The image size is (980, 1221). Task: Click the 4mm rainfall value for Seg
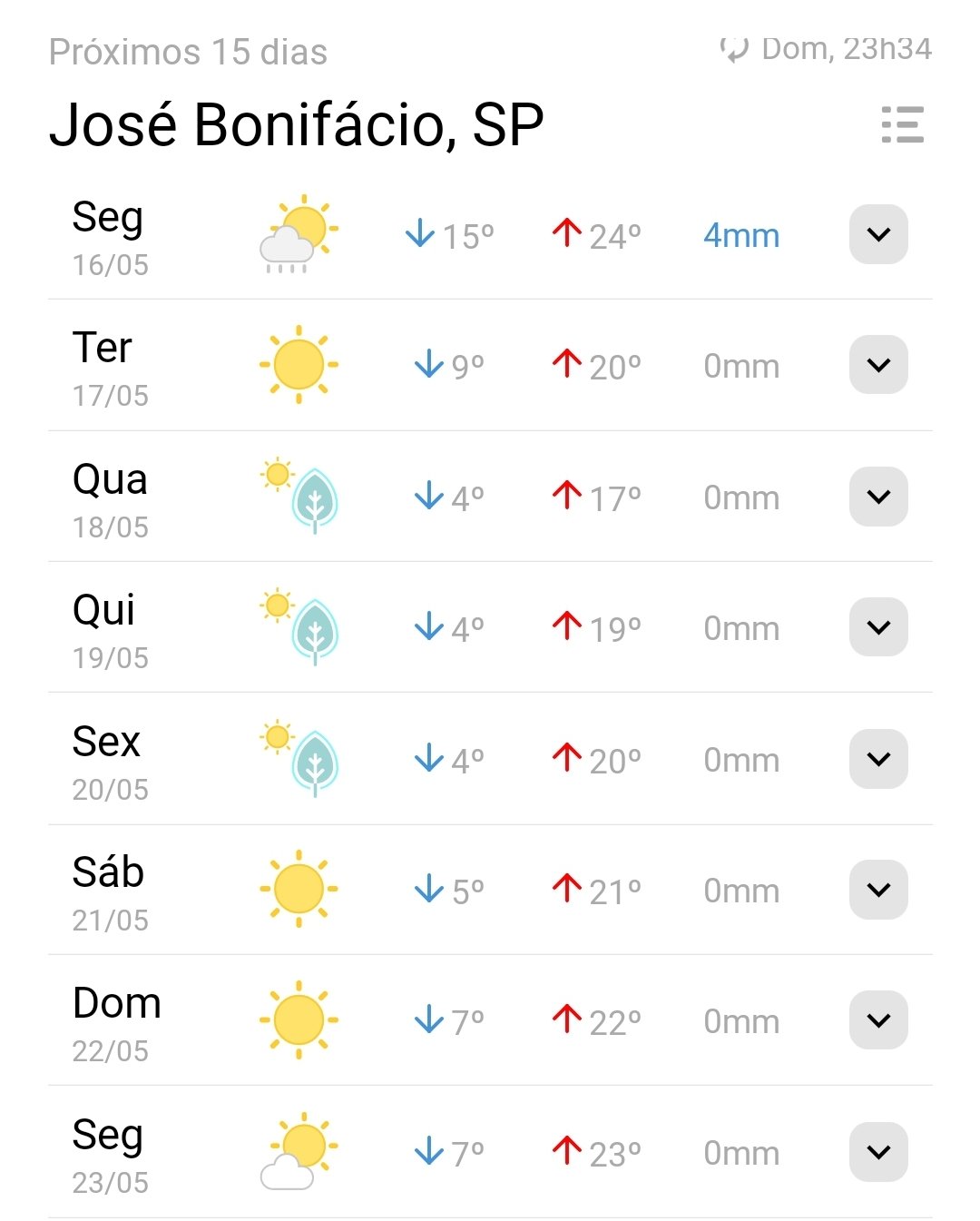[741, 236]
